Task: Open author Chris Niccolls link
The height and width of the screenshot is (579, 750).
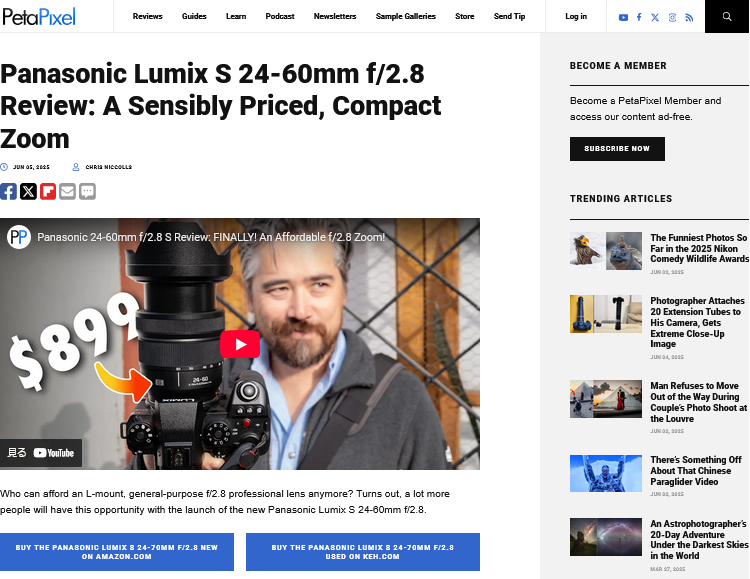Action: click(x=109, y=167)
